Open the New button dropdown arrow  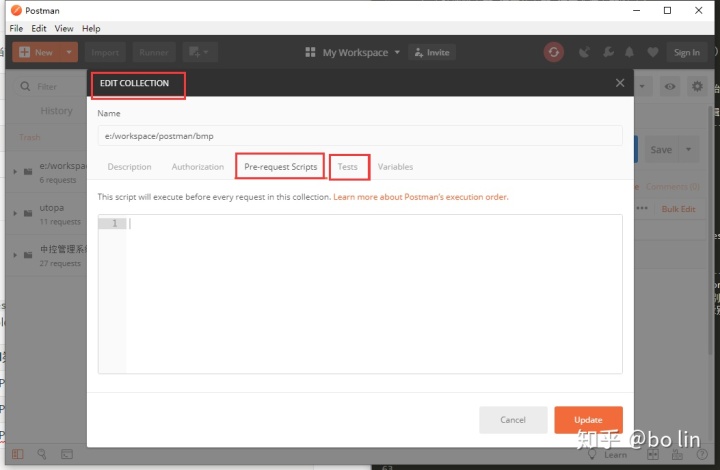point(69,52)
